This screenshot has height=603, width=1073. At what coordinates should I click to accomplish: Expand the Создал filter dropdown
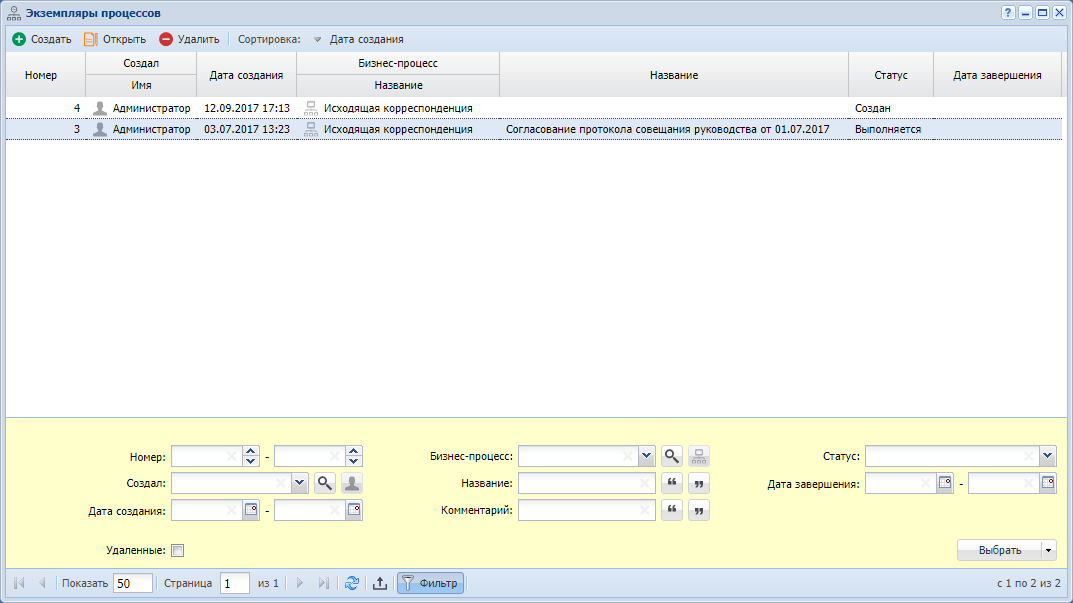click(x=299, y=483)
